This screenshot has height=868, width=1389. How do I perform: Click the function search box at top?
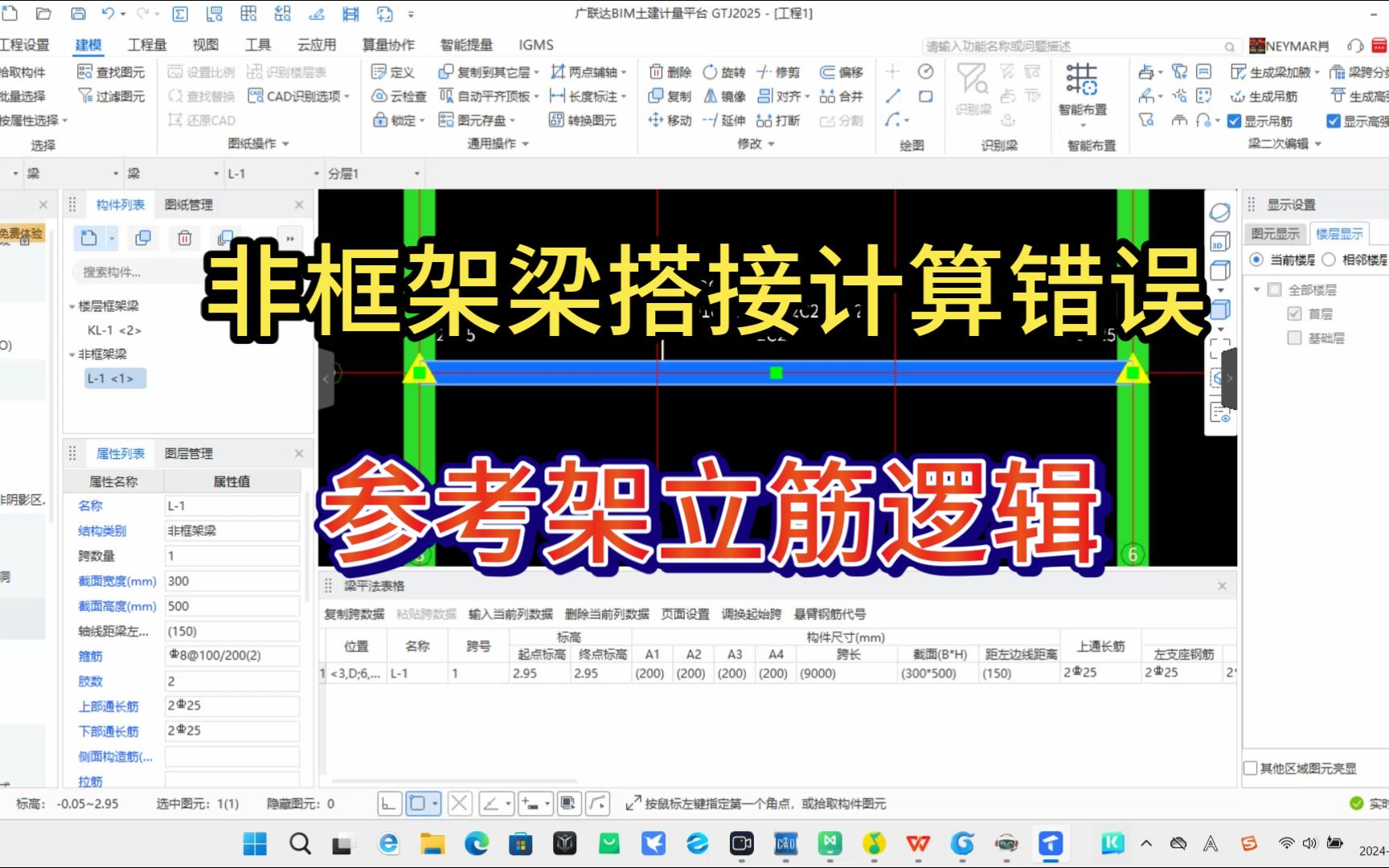1081,46
